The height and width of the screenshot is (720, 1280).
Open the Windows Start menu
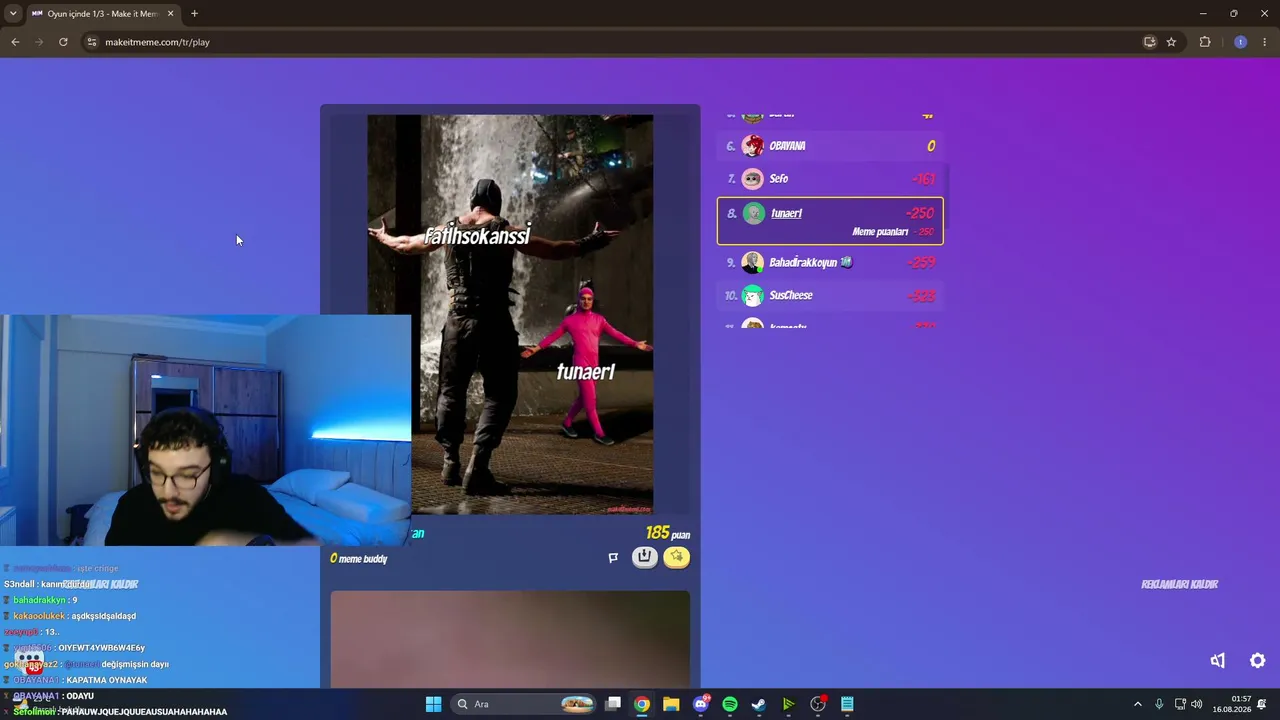433,704
